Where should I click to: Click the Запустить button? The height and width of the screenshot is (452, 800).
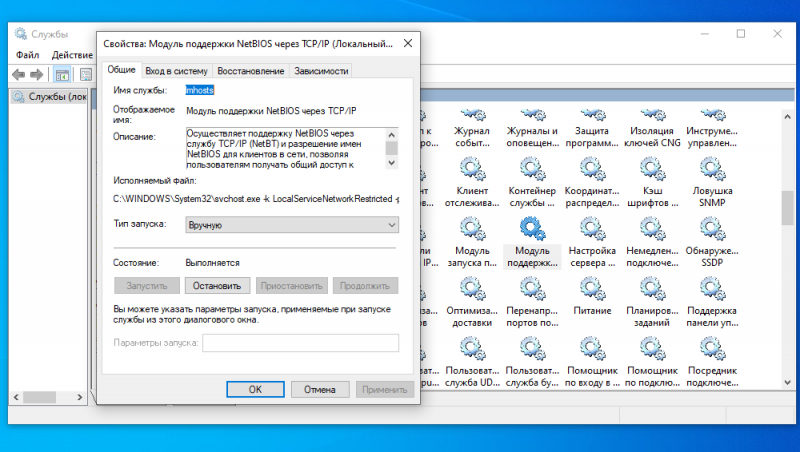(x=146, y=286)
